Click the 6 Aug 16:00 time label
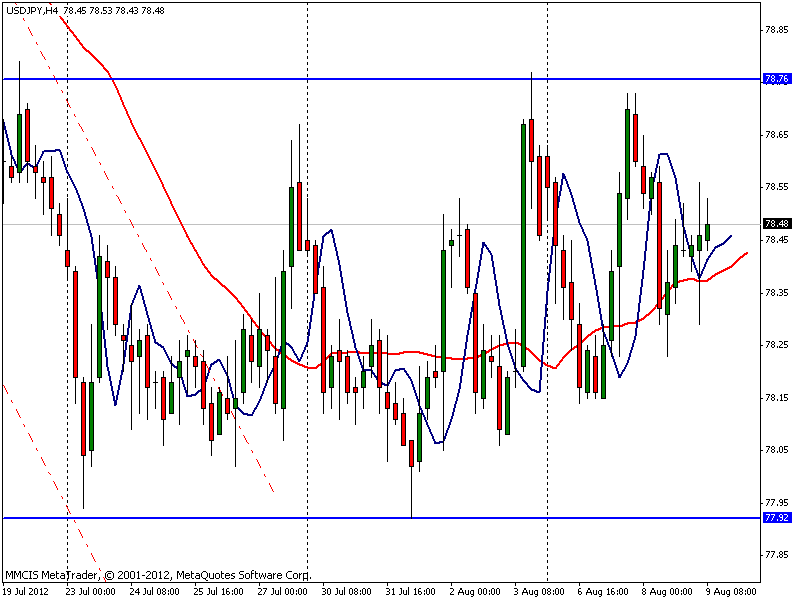The height and width of the screenshot is (600, 800). [603, 591]
